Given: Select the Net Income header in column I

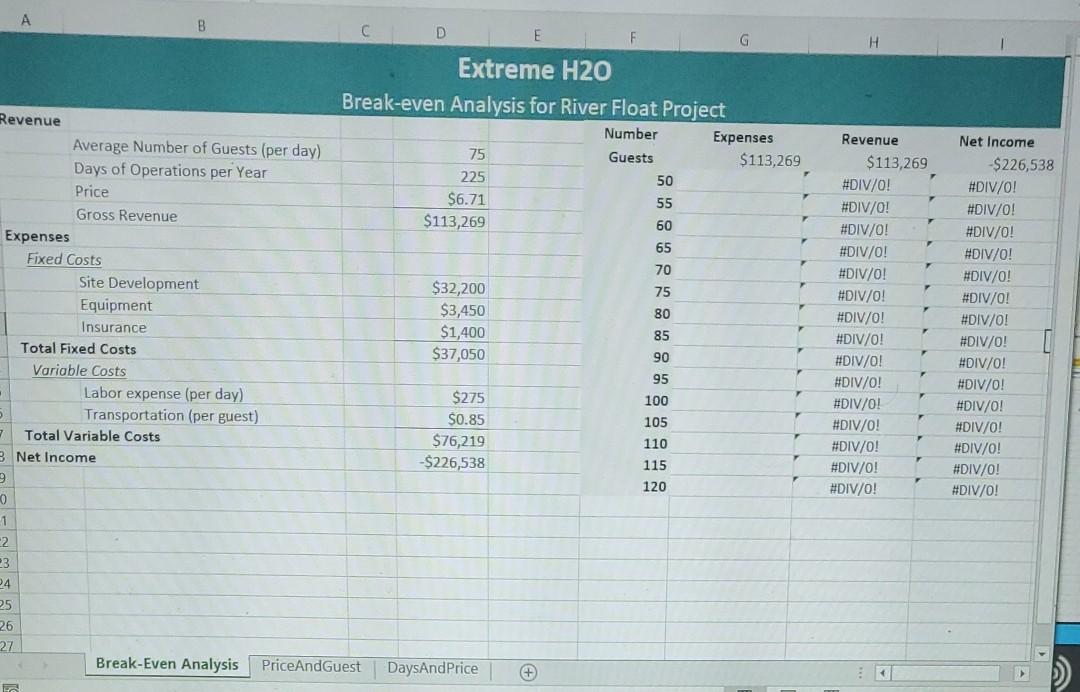Looking at the screenshot, I should pyautogui.click(x=997, y=141).
